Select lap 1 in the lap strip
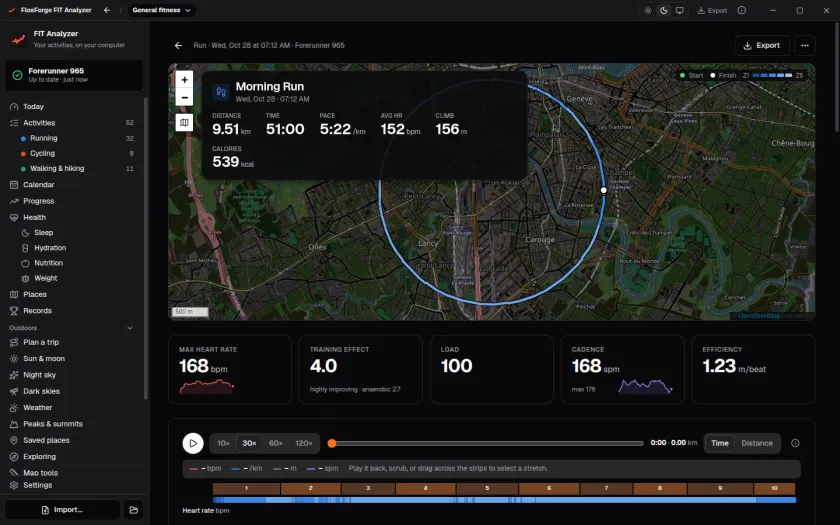 [246, 489]
